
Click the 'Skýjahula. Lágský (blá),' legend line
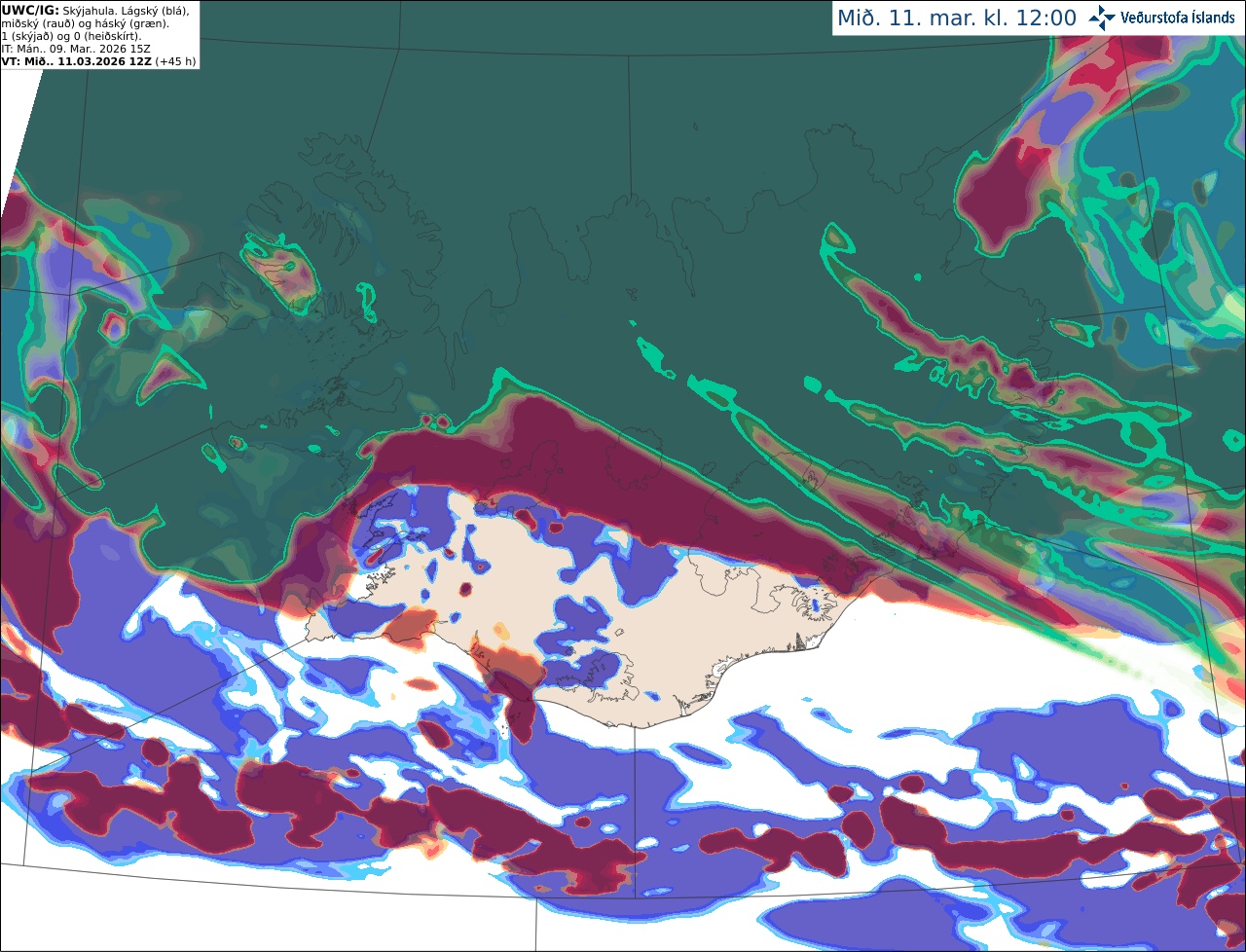(126, 10)
